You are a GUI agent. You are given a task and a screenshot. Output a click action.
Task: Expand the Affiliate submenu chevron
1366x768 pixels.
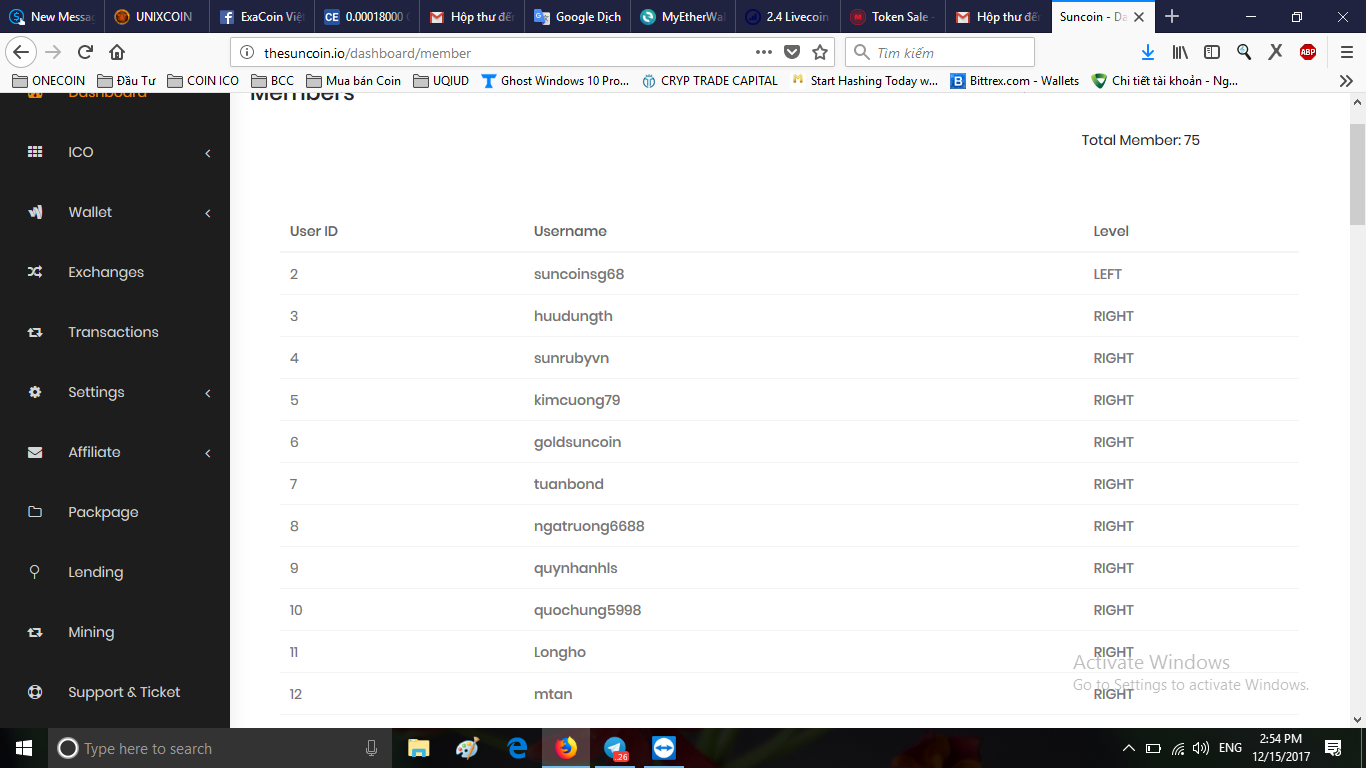[208, 453]
